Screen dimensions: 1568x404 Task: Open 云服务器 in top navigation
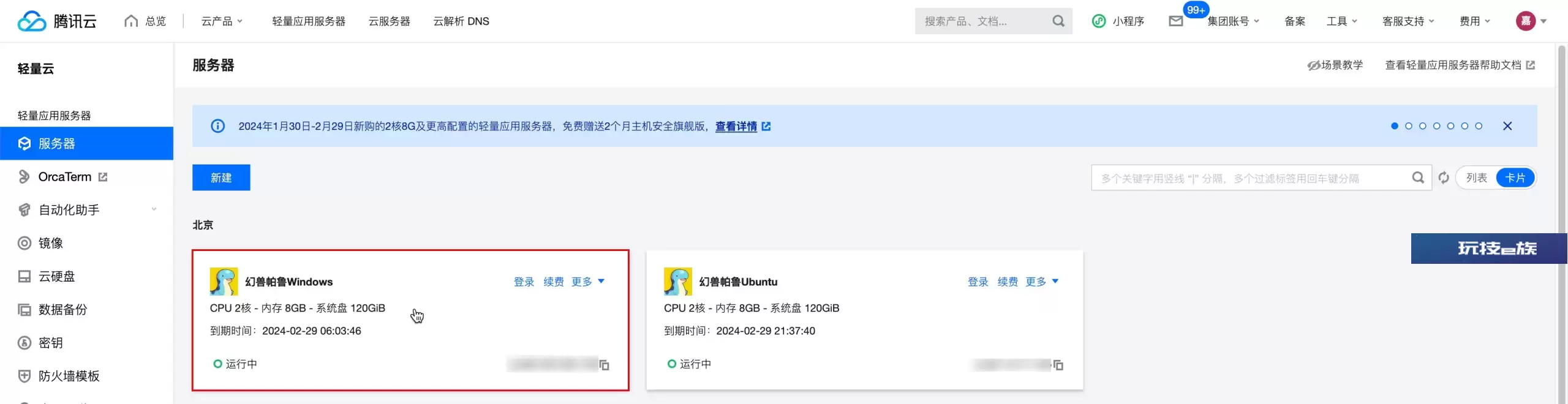point(389,21)
